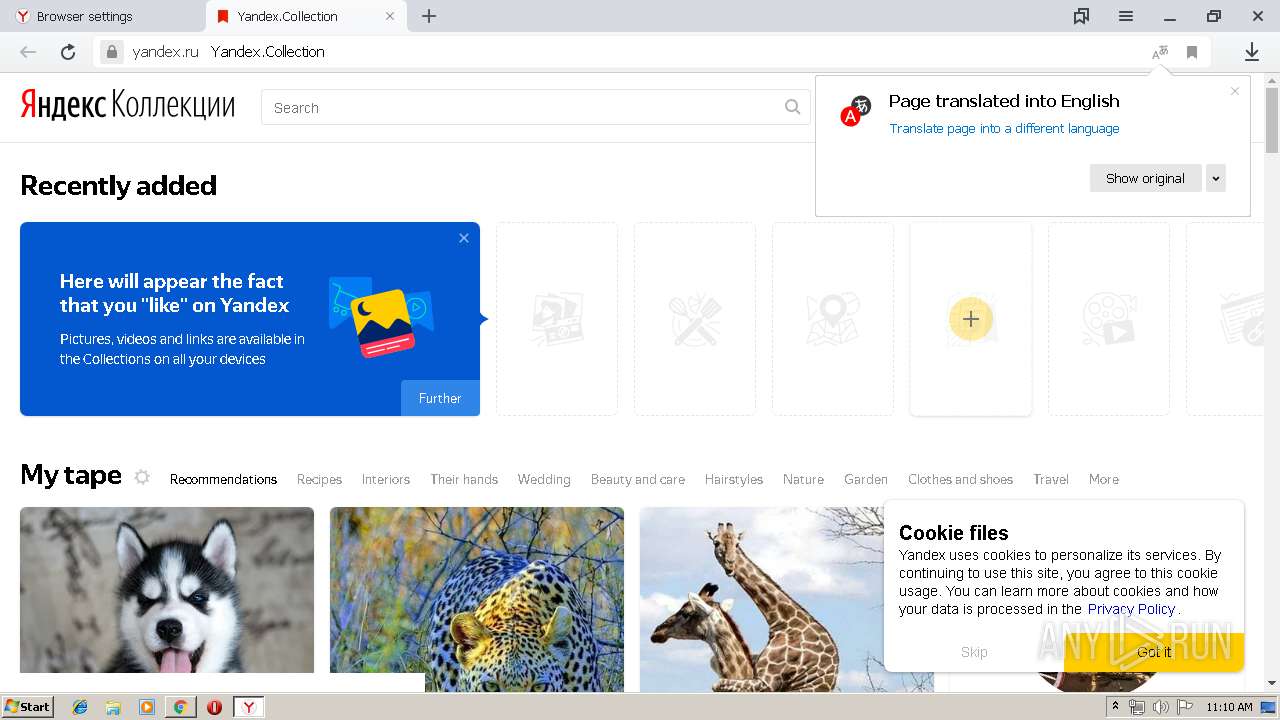Select Garden feed category
The image size is (1280, 720).
point(866,479)
